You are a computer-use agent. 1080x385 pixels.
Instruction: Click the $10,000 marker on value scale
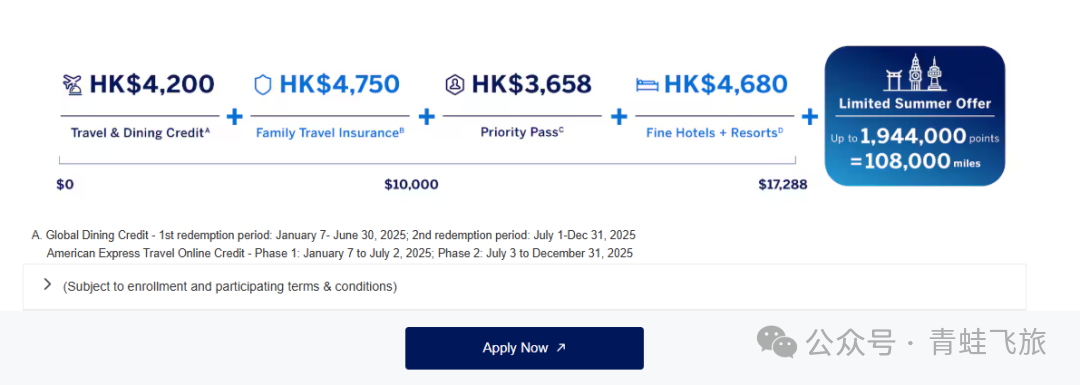(411, 185)
